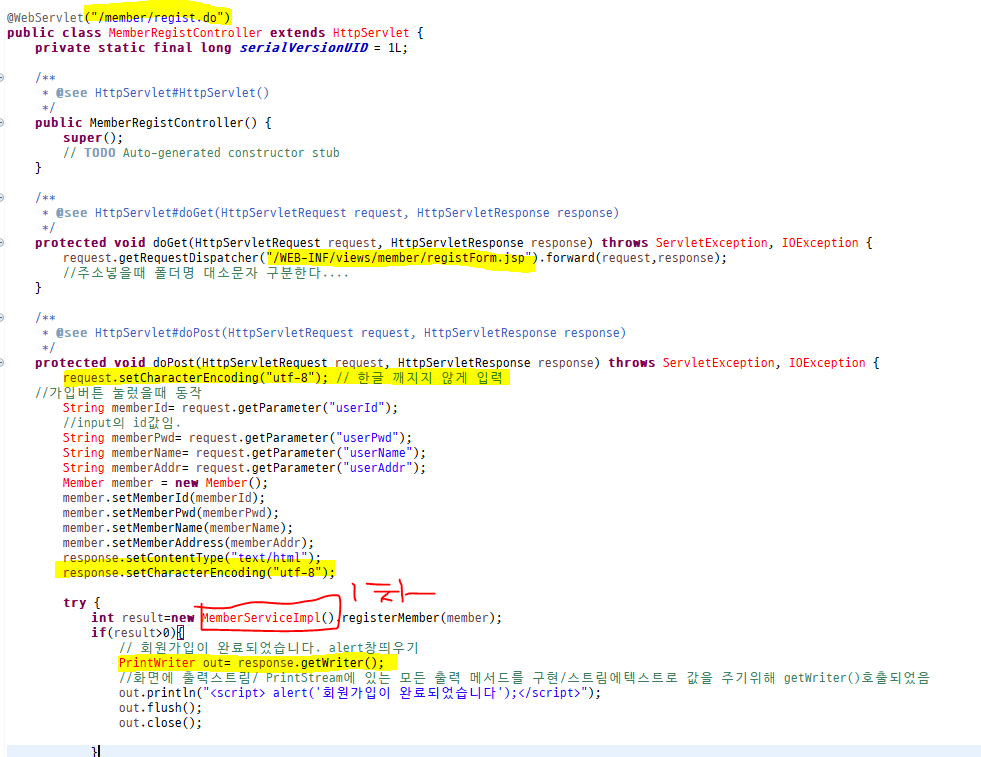The height and width of the screenshot is (757, 981).
Task: Collapse the MemberRegistController constructor fold marker
Action: tap(2, 123)
